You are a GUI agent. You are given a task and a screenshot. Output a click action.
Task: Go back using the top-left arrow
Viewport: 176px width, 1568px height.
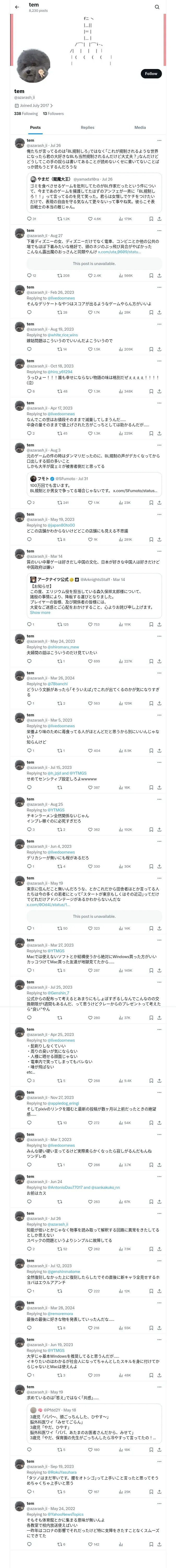17,7
